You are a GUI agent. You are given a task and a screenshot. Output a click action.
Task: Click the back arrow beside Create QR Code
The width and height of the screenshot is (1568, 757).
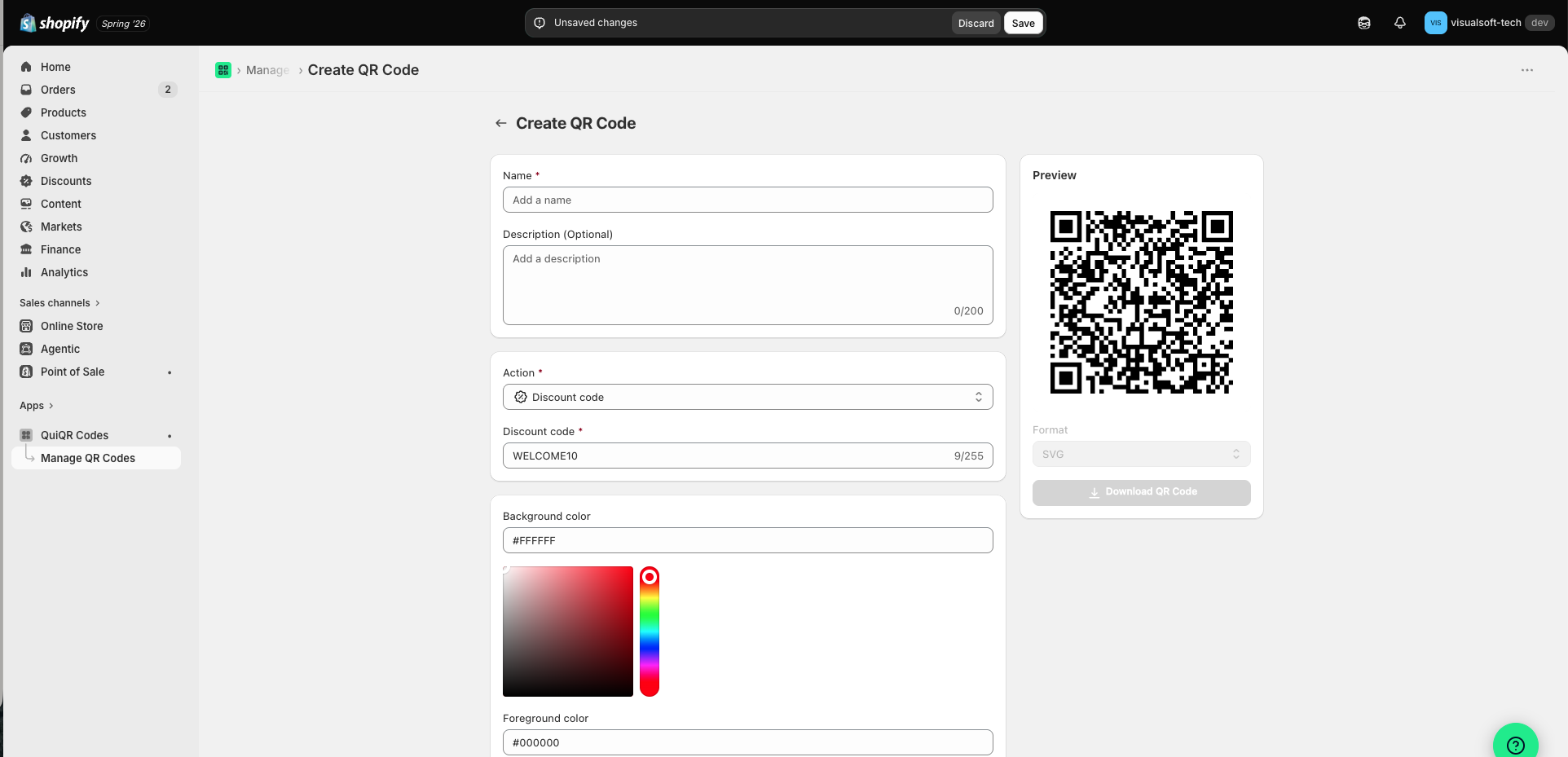click(501, 123)
